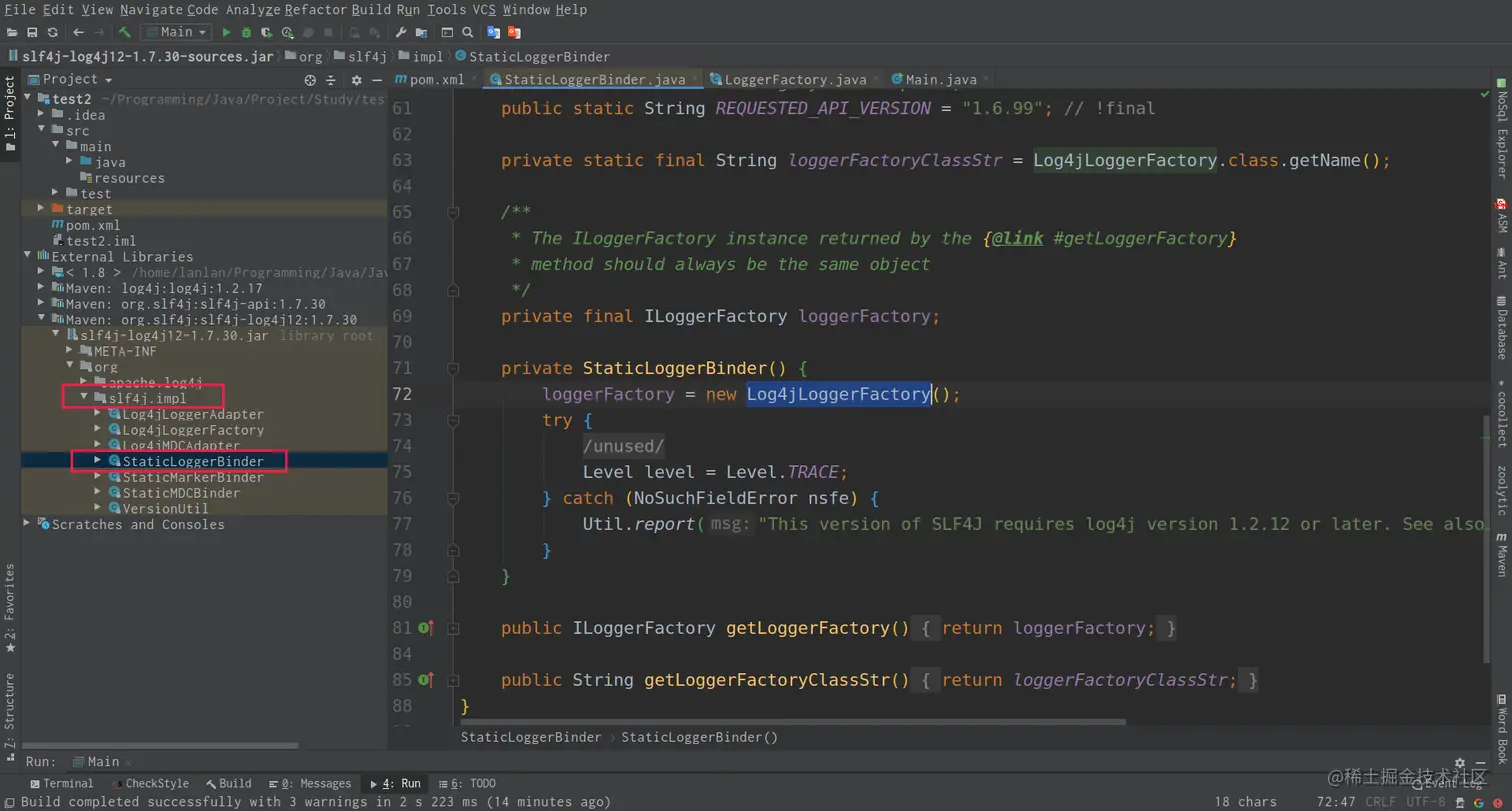1512x811 pixels.
Task: Toggle the Ant tool window side tab
Action: pyautogui.click(x=1501, y=264)
